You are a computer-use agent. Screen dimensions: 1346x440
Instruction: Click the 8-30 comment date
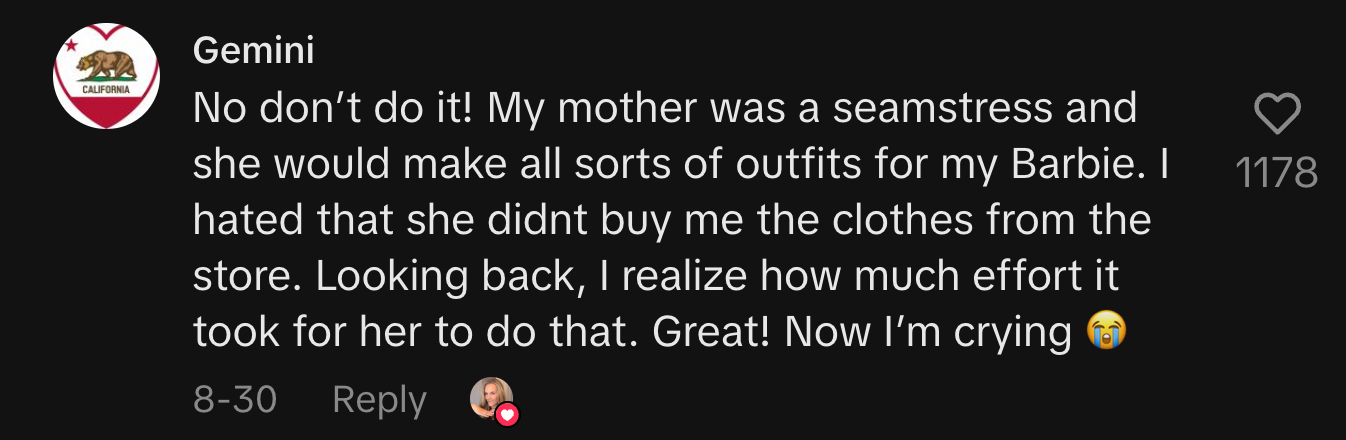click(x=235, y=400)
